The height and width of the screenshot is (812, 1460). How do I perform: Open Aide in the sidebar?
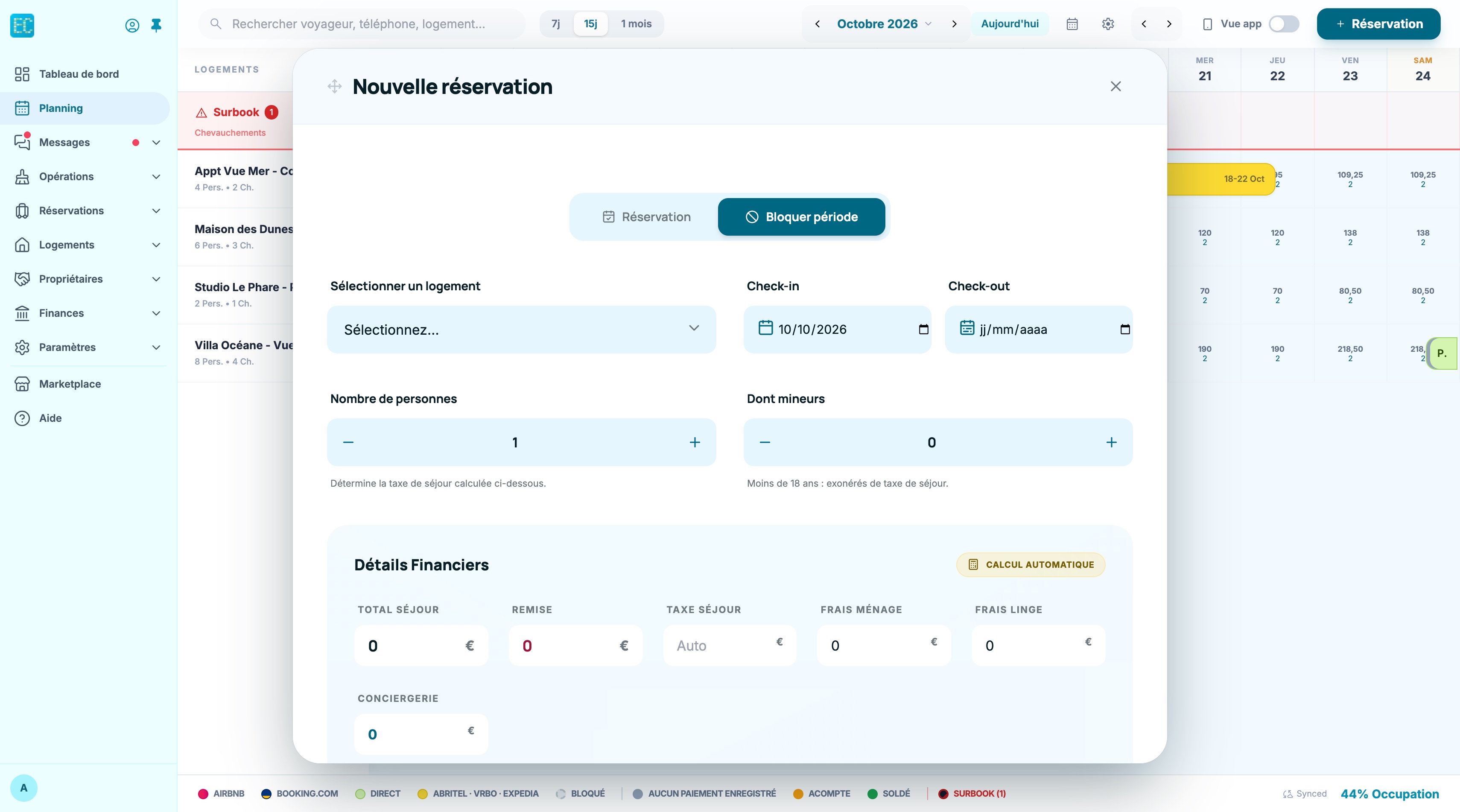[85, 418]
